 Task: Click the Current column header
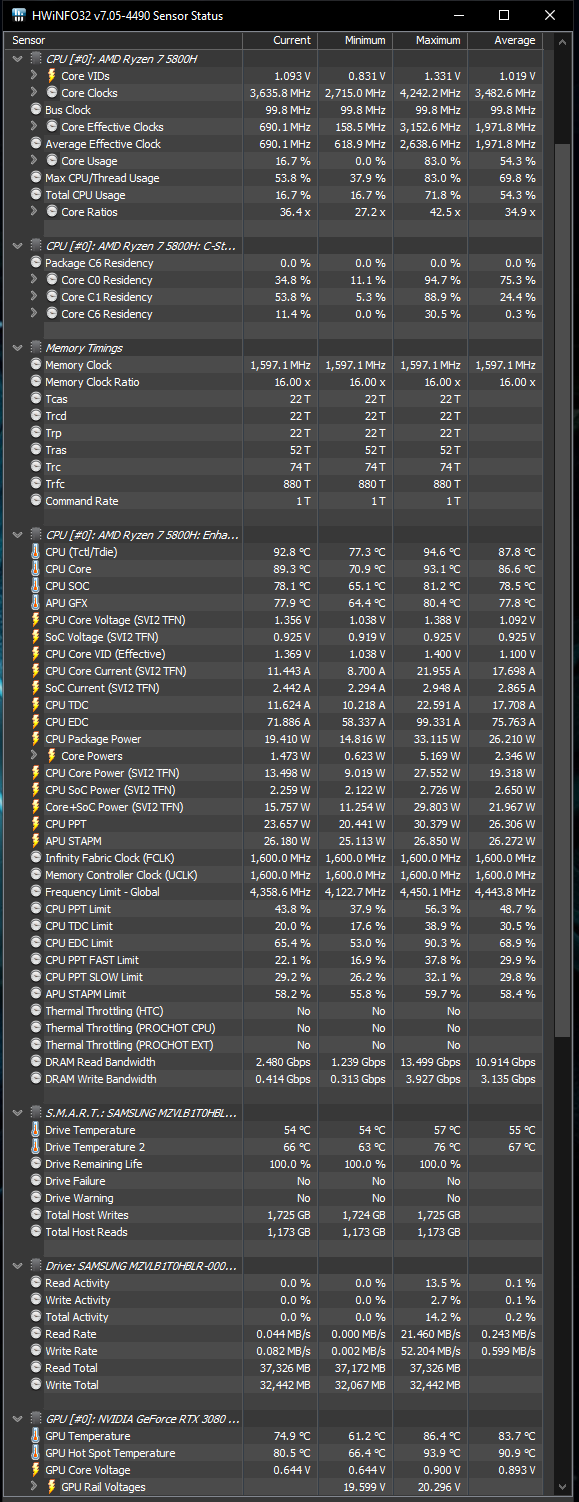click(280, 40)
